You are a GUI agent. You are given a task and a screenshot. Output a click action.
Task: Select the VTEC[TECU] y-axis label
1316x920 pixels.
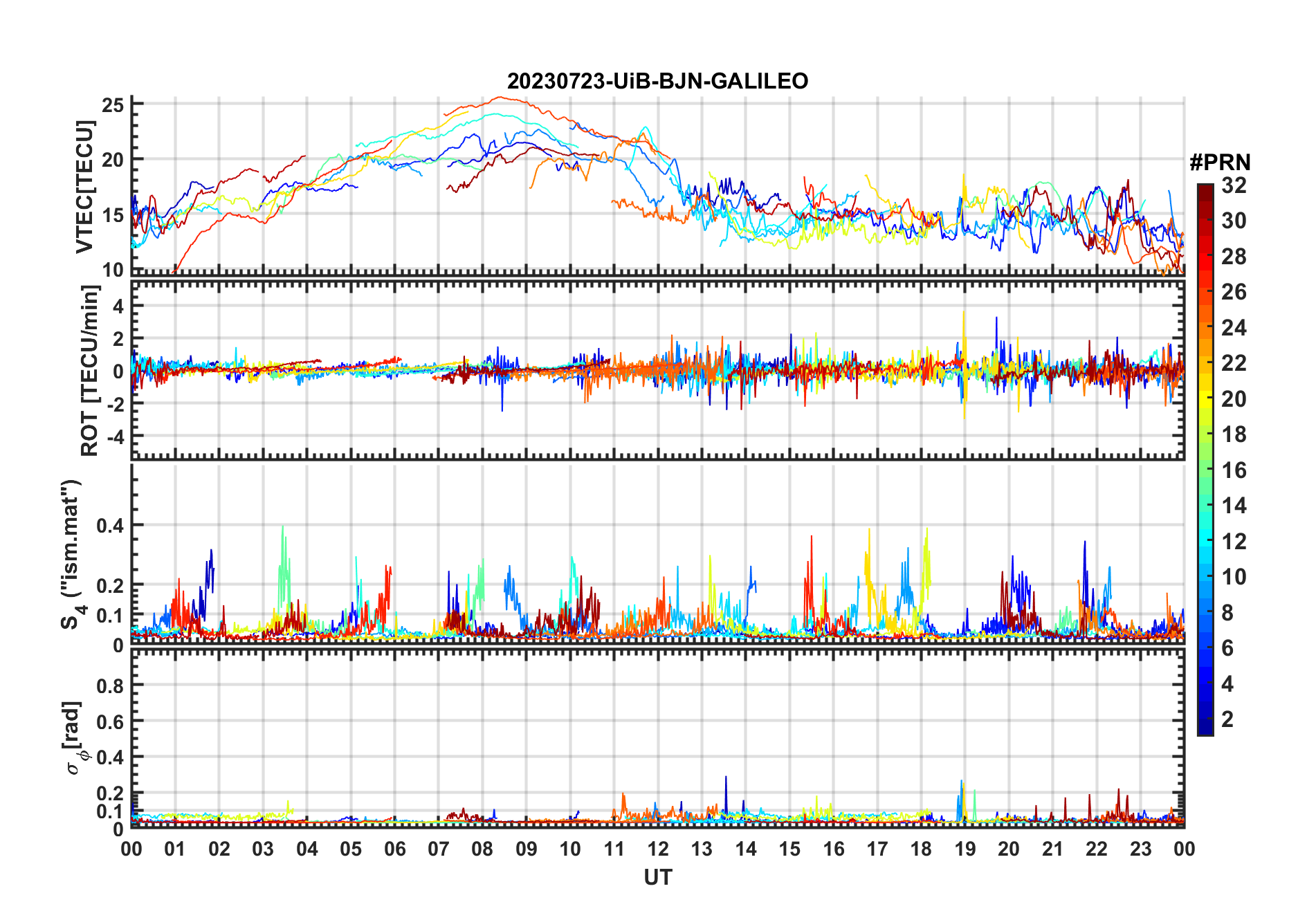[84, 187]
